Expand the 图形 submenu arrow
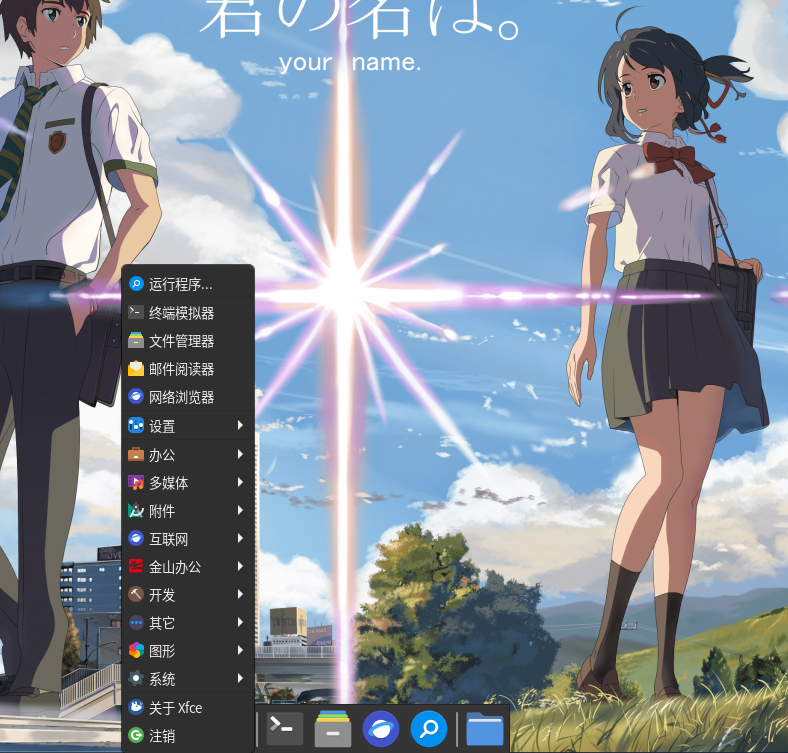788x753 pixels. tap(240, 650)
